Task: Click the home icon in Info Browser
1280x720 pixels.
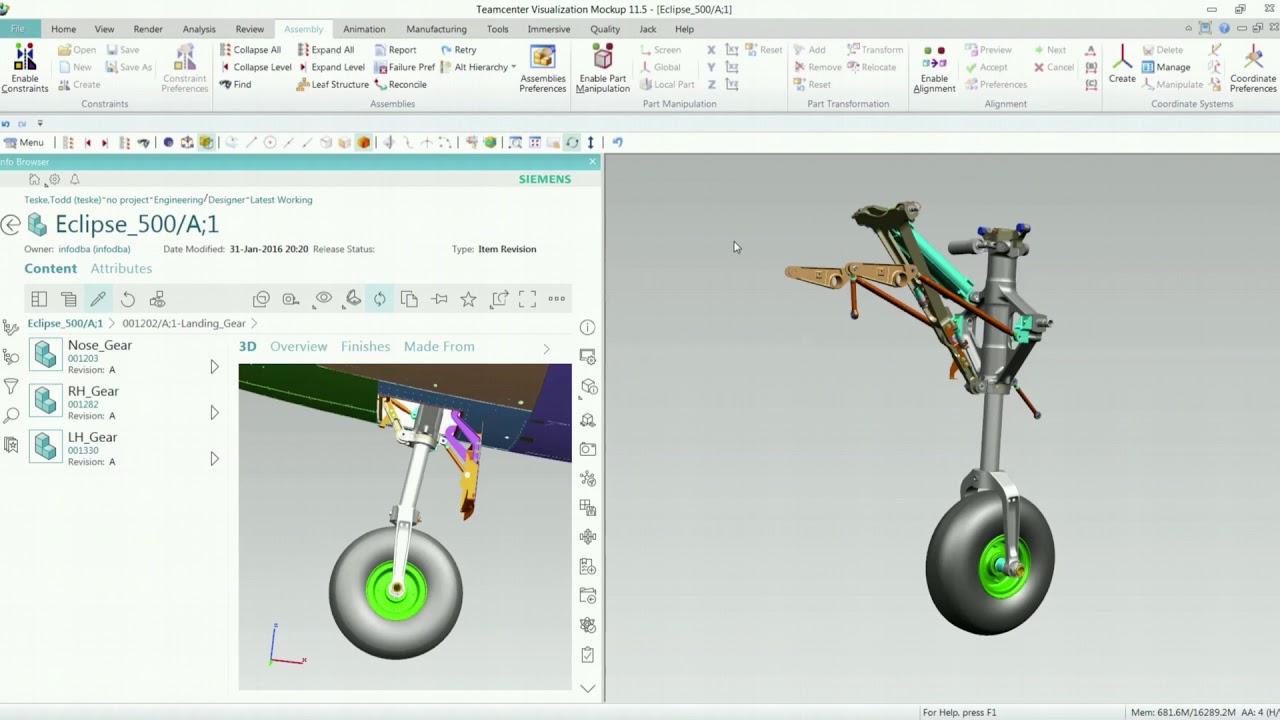Action: (x=34, y=180)
